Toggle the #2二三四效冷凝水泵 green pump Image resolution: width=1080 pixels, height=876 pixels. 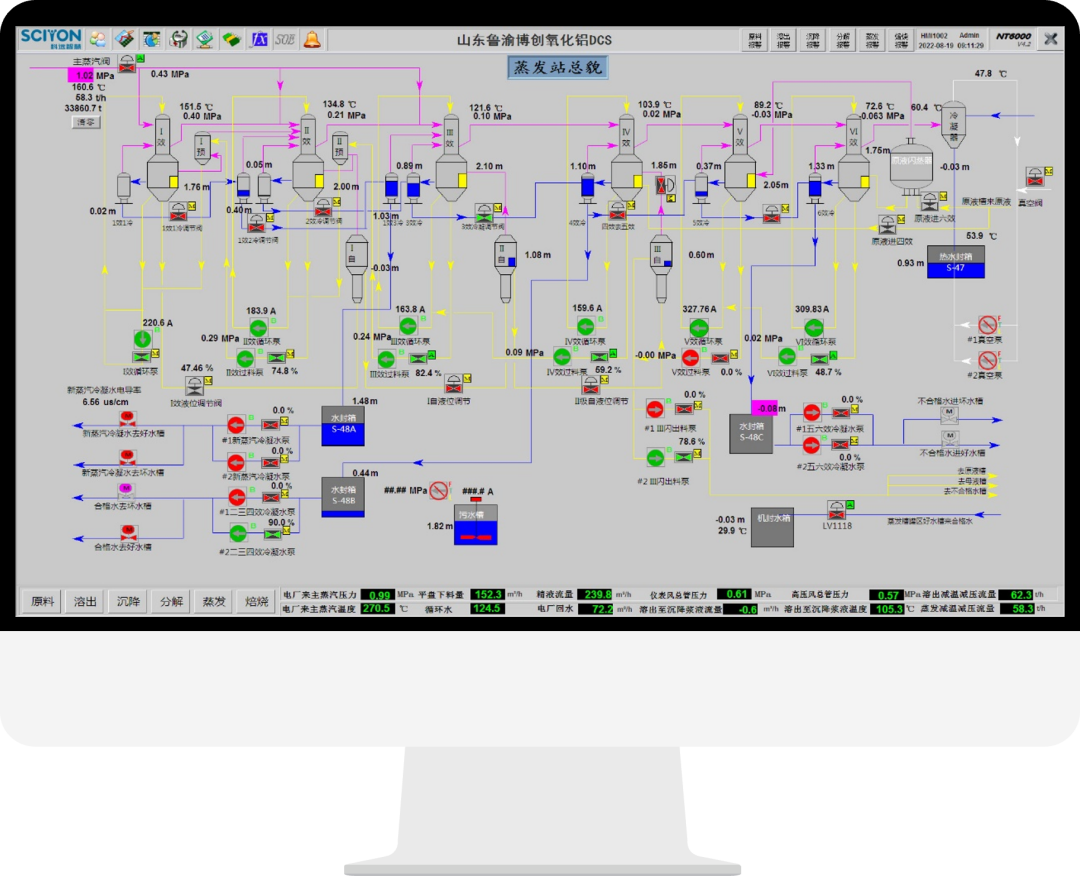[238, 532]
